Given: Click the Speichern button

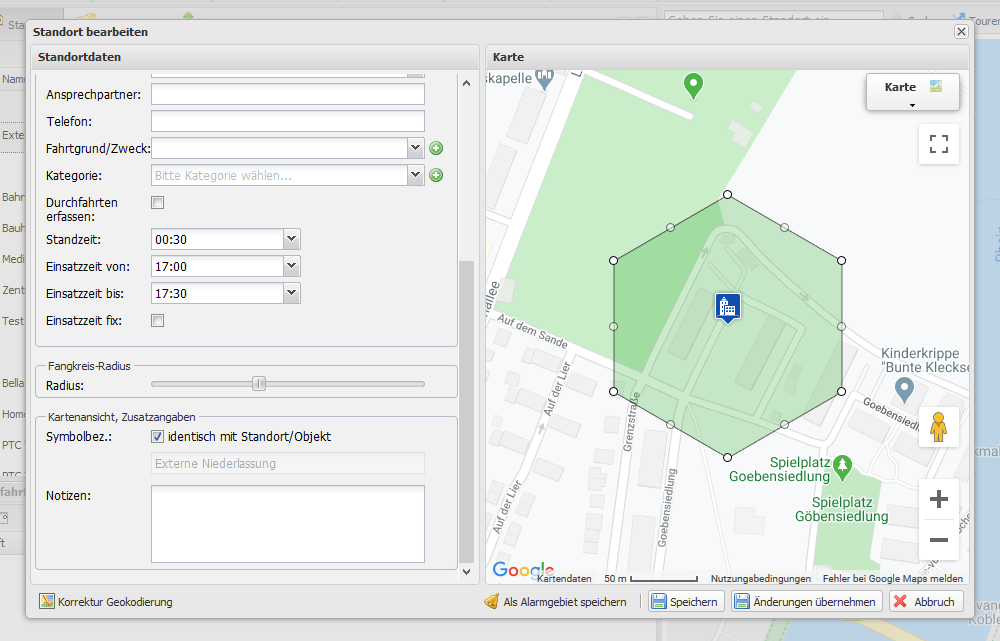Looking at the screenshot, I should tap(685, 602).
